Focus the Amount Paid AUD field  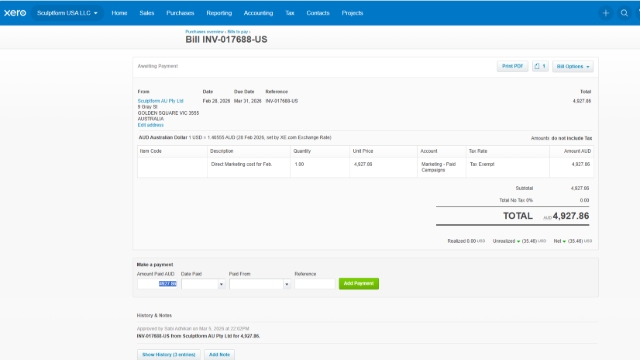[x=157, y=284]
